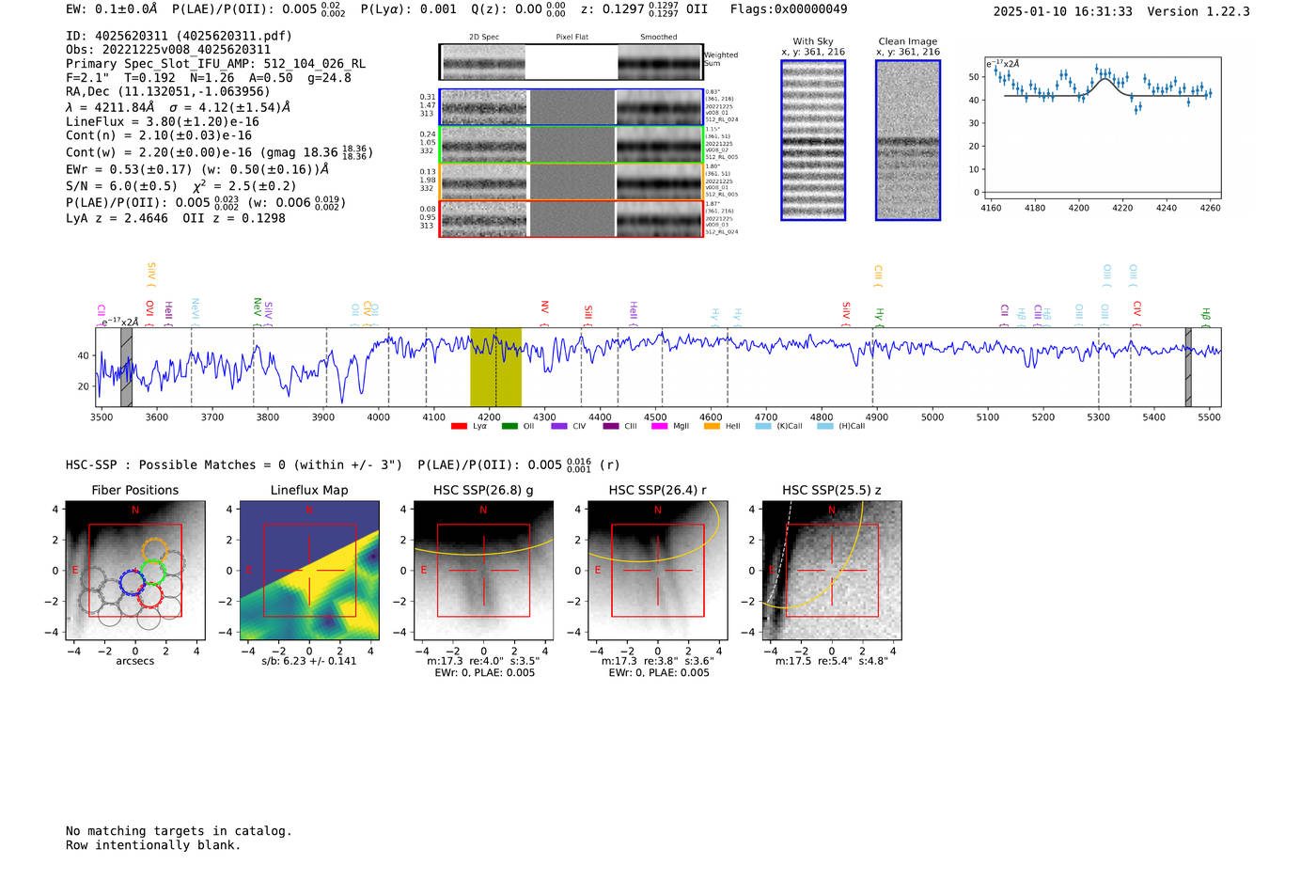Image resolution: width=1316 pixels, height=896 pixels.
Task: Click the 'EWr = 0.53(±0.17)' line
Action: pos(129,169)
